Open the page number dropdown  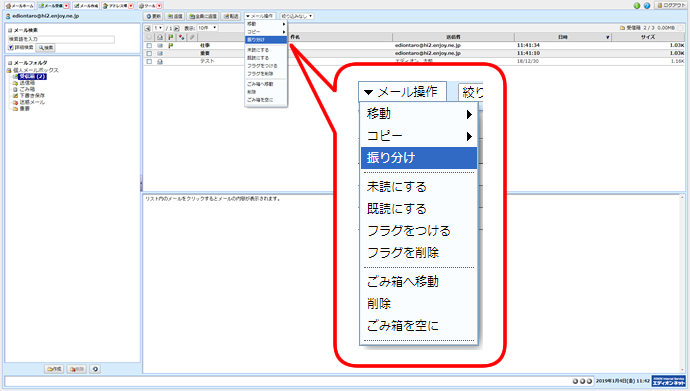click(x=158, y=28)
